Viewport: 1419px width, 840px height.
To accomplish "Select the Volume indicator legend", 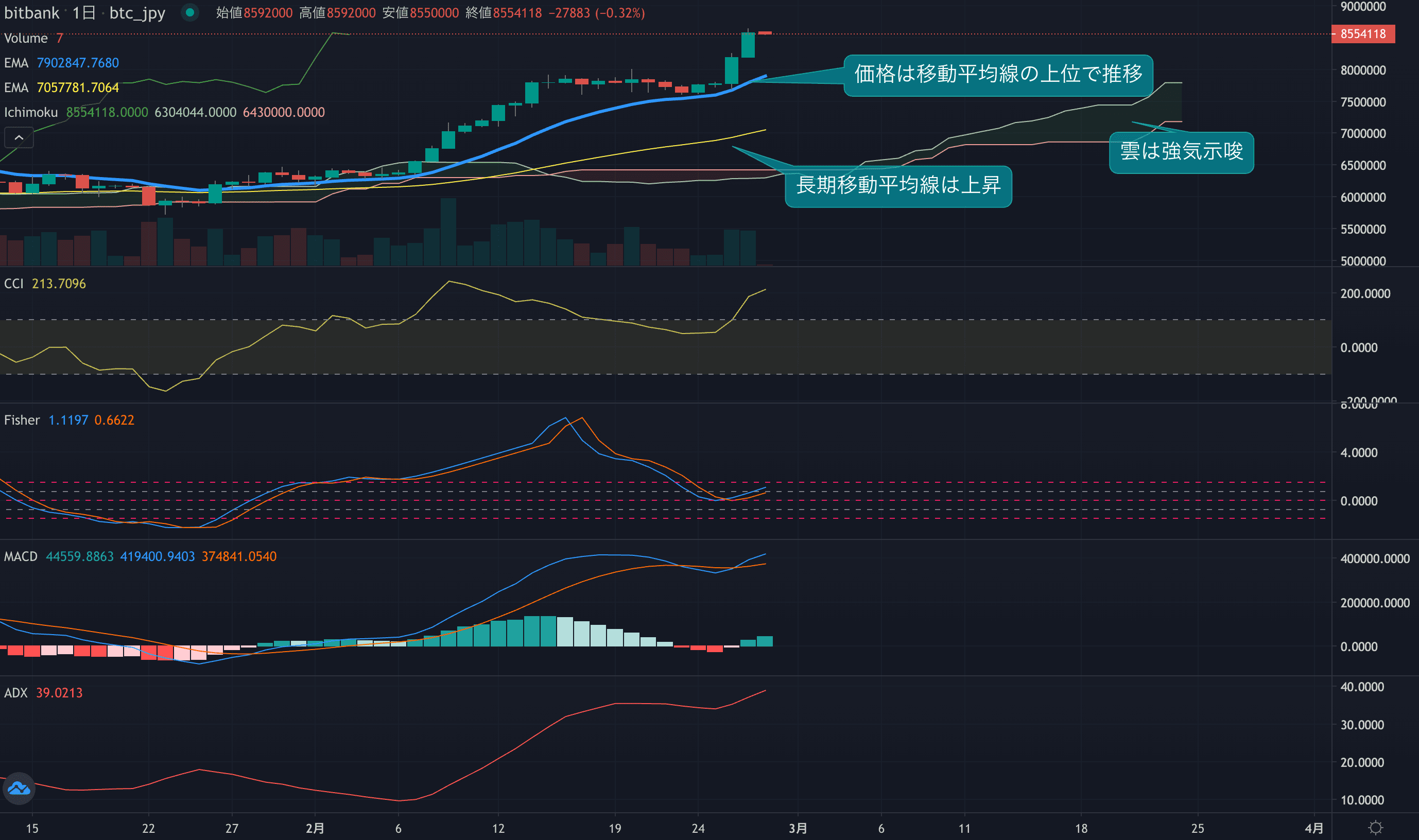I will 25,38.
